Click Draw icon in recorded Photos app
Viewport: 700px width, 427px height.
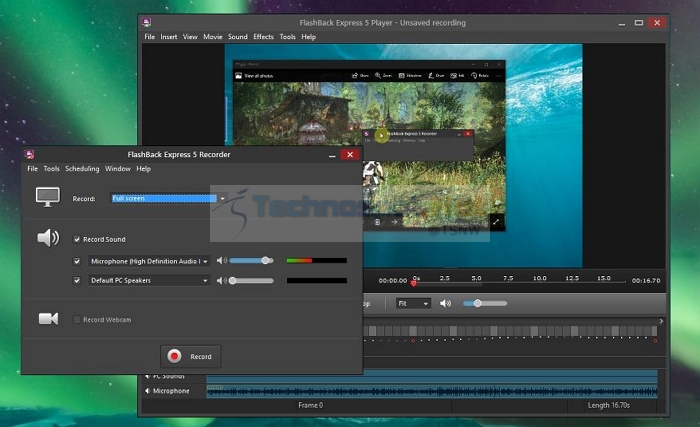point(431,75)
